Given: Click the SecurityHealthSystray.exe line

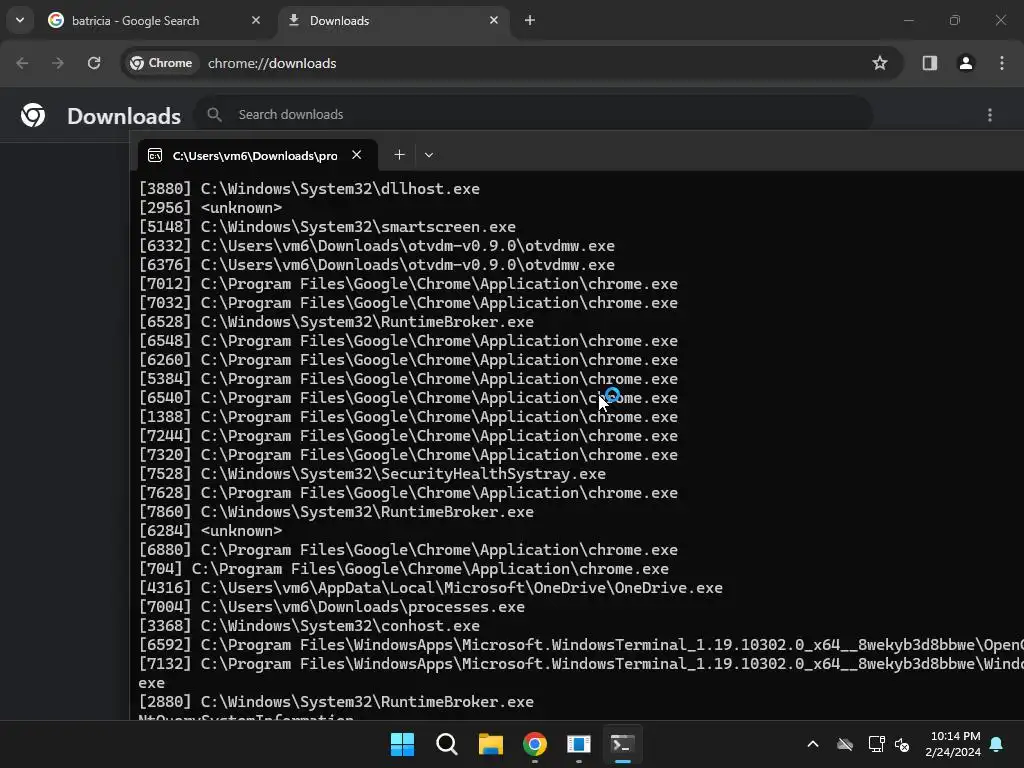Looking at the screenshot, I should 372,474.
